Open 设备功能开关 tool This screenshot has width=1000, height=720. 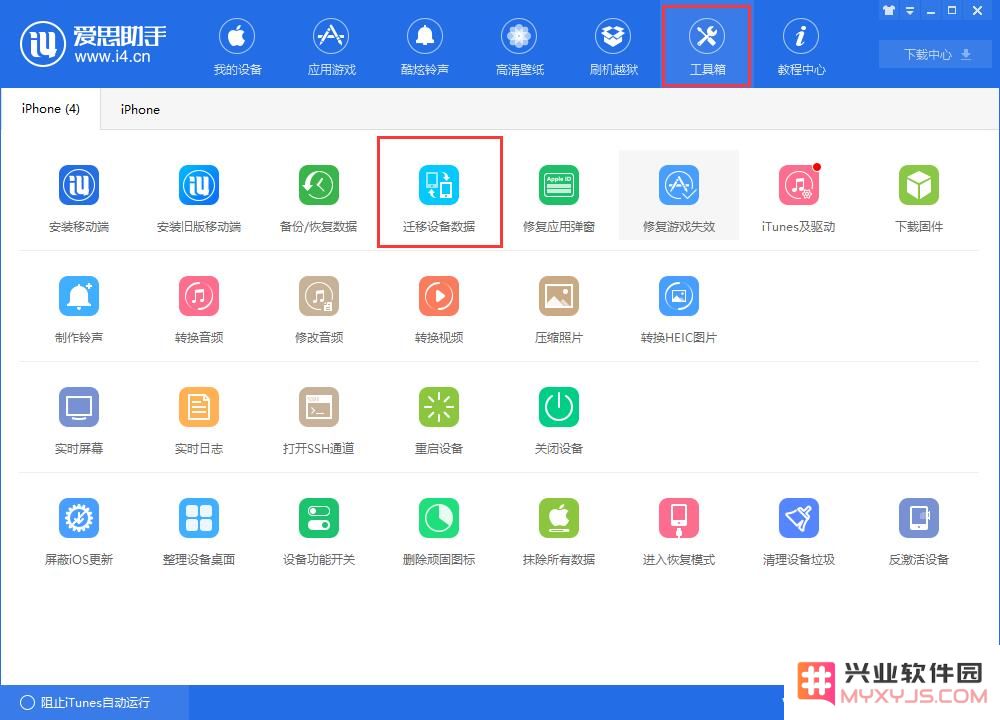tap(319, 532)
